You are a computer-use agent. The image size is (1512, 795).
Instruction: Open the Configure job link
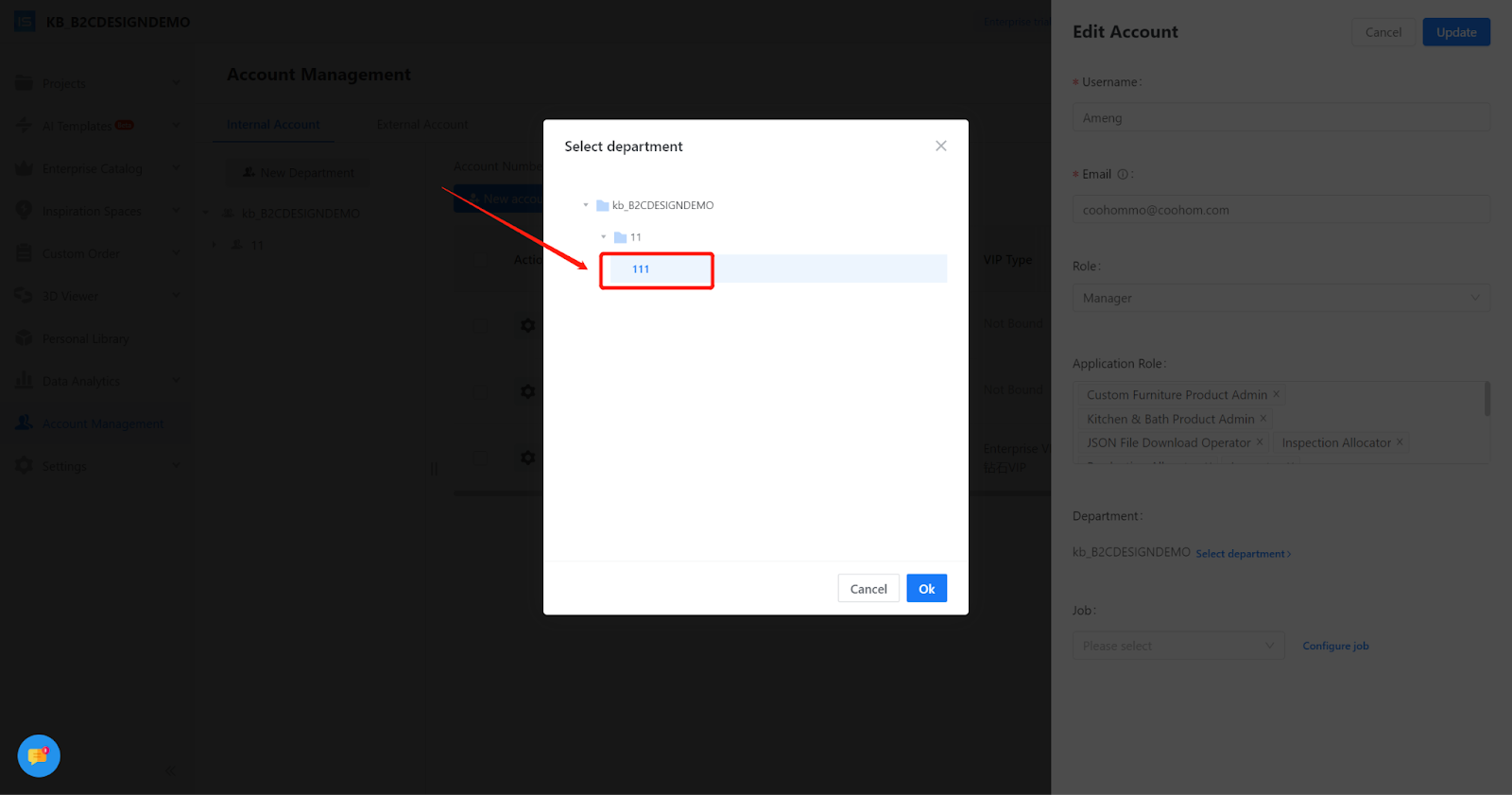click(1335, 646)
